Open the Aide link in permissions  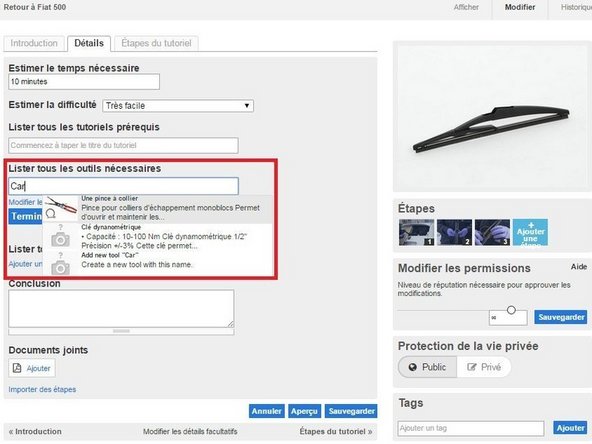pyautogui.click(x=579, y=267)
